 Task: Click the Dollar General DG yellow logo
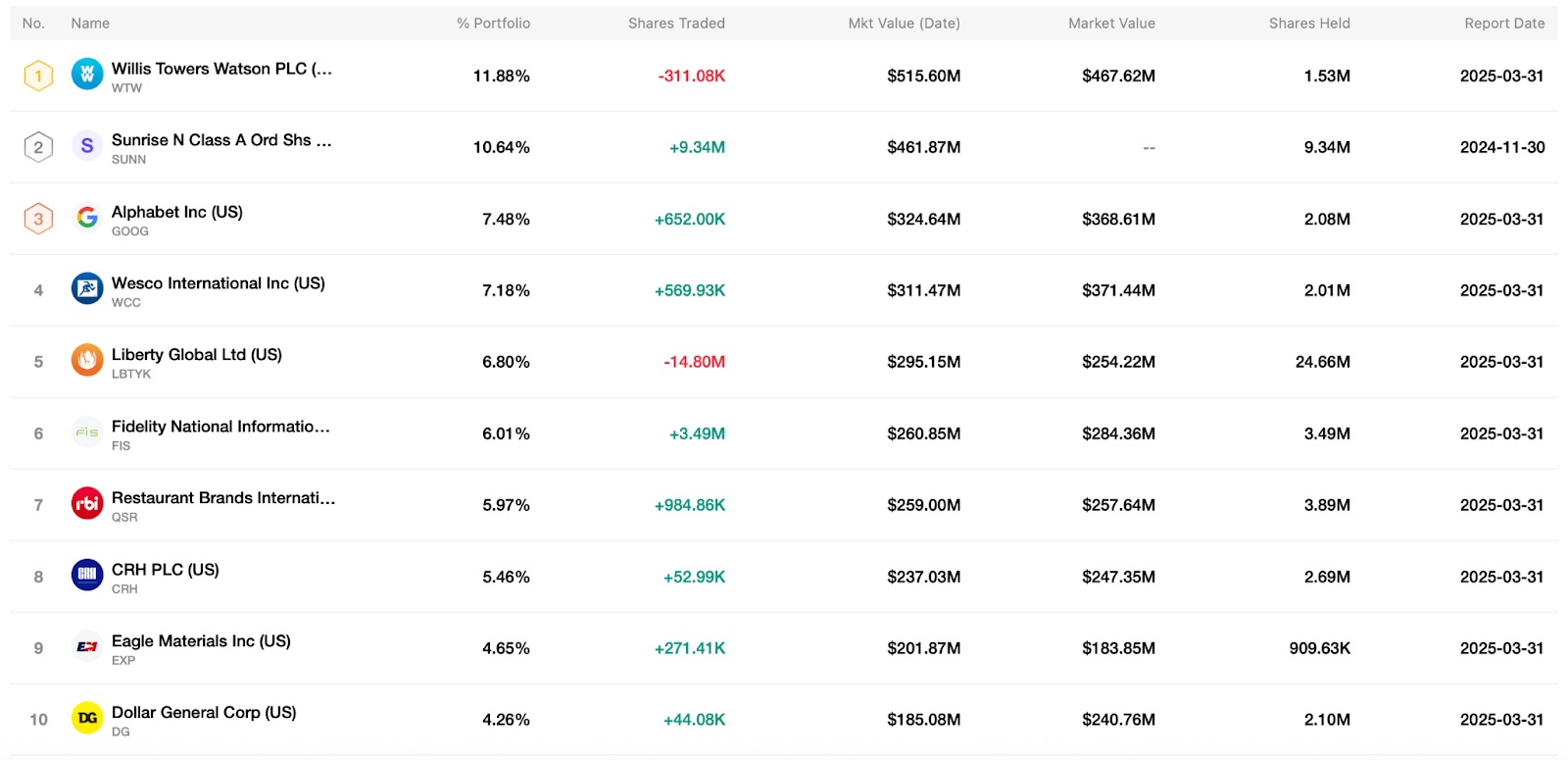pos(87,719)
